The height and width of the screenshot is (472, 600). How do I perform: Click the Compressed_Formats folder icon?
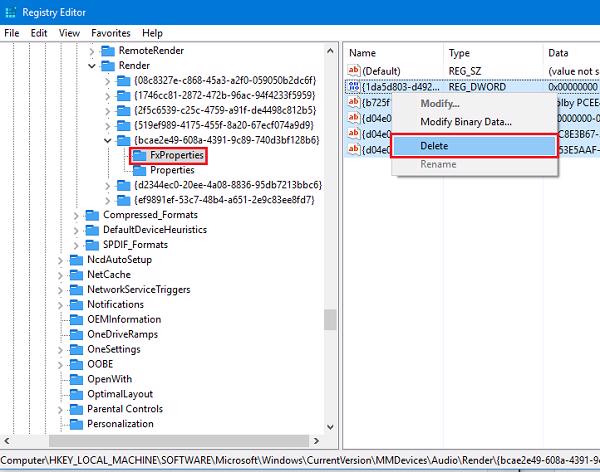coord(93,215)
